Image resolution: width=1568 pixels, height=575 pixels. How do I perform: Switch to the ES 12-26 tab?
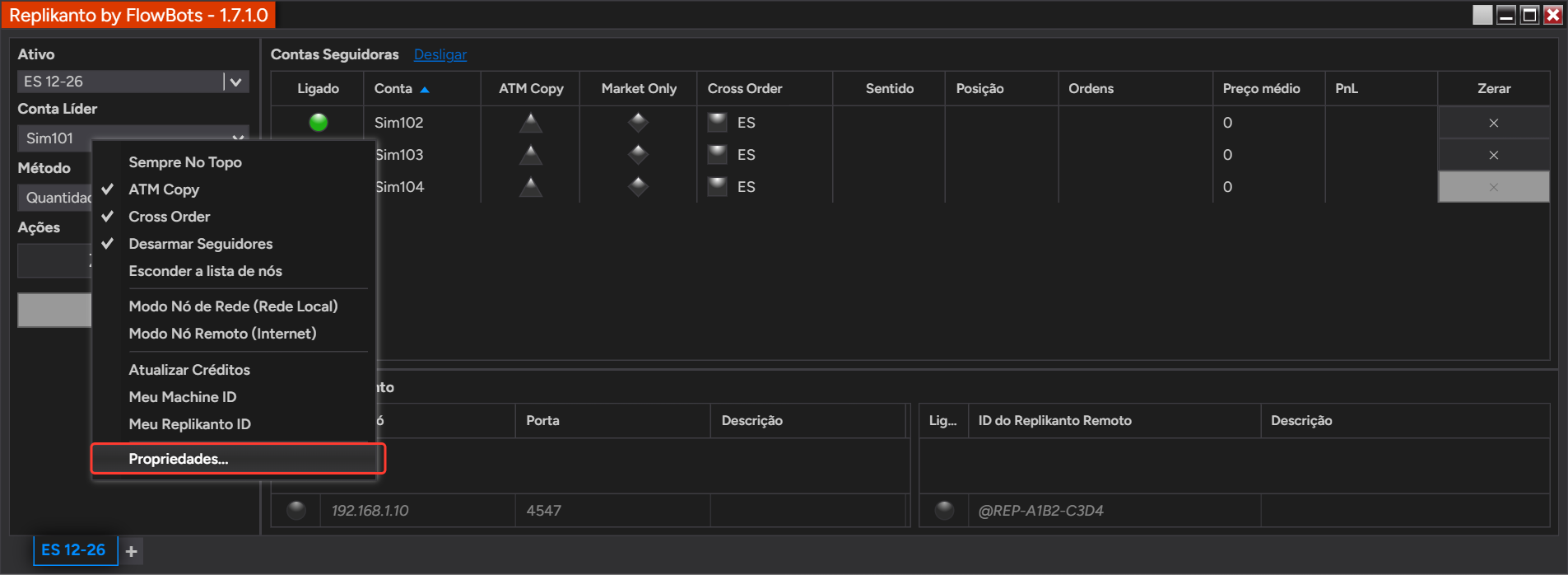(74, 550)
